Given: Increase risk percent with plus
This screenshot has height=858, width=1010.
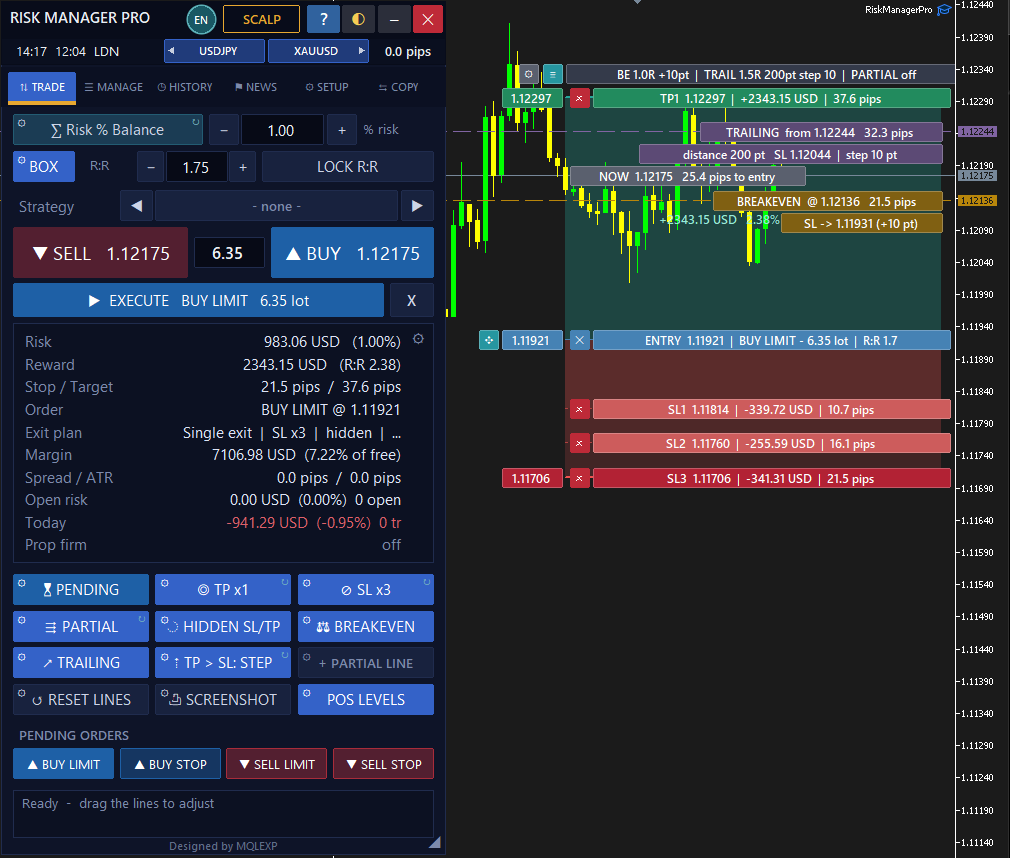Looking at the screenshot, I should [x=342, y=130].
